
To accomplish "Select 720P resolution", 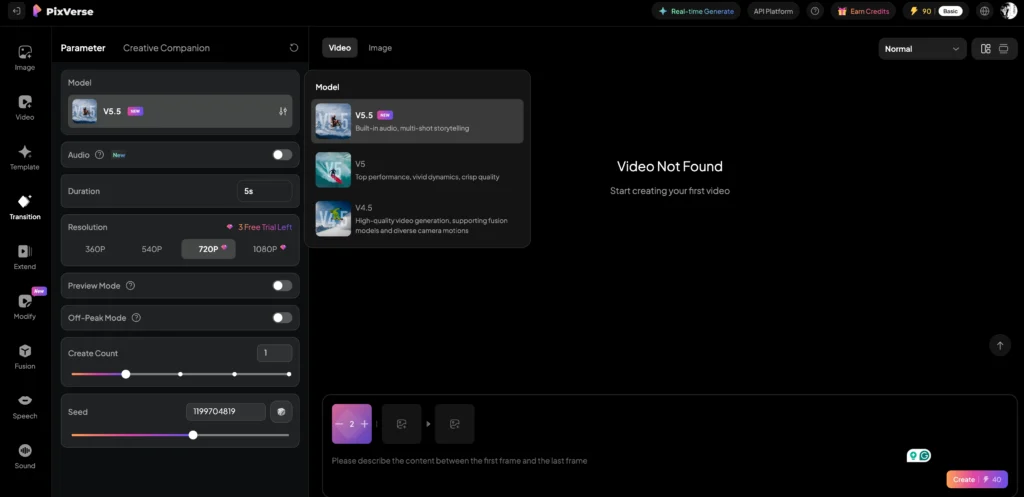I will (208, 249).
